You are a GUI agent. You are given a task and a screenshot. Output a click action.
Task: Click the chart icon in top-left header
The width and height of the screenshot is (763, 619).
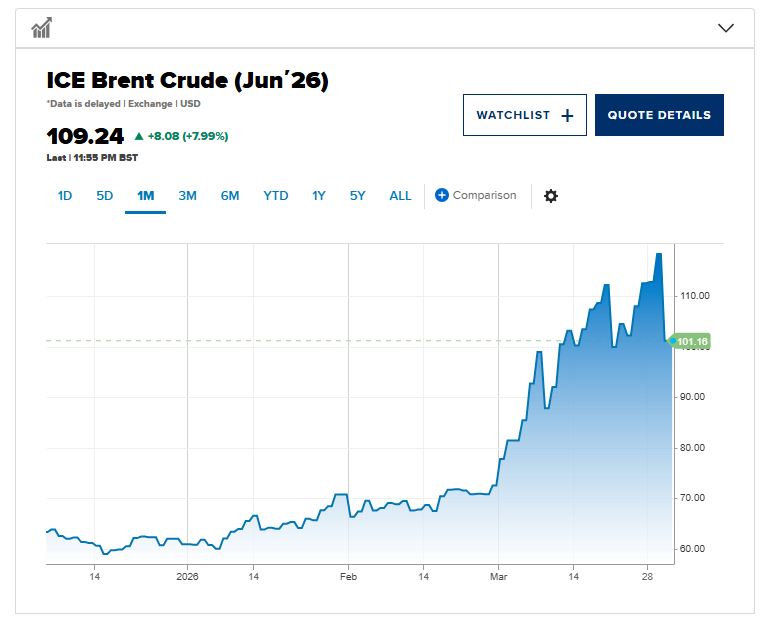[41, 28]
